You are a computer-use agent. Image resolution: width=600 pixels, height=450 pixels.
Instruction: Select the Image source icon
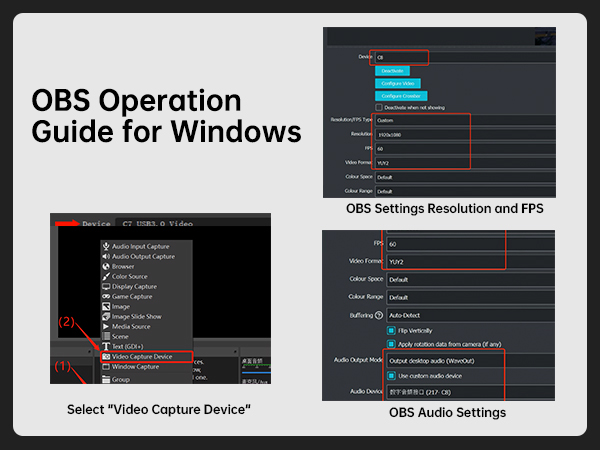(x=106, y=307)
